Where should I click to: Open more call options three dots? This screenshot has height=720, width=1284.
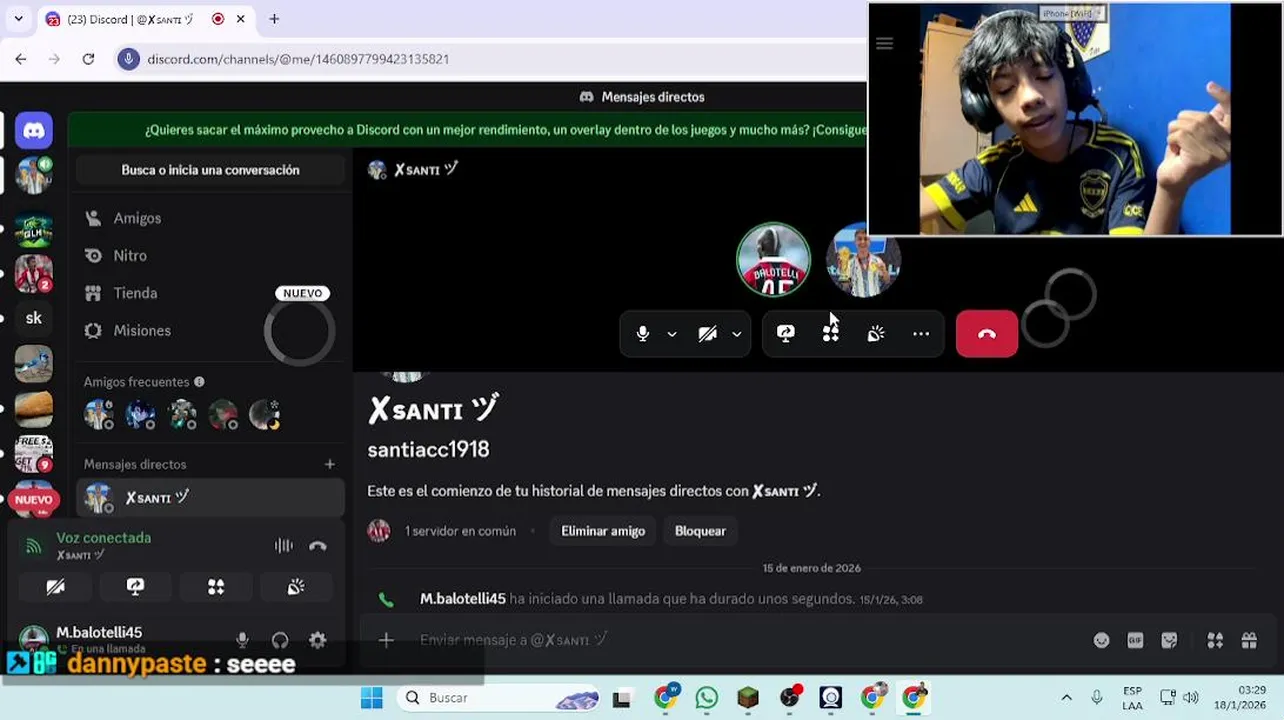point(921,334)
